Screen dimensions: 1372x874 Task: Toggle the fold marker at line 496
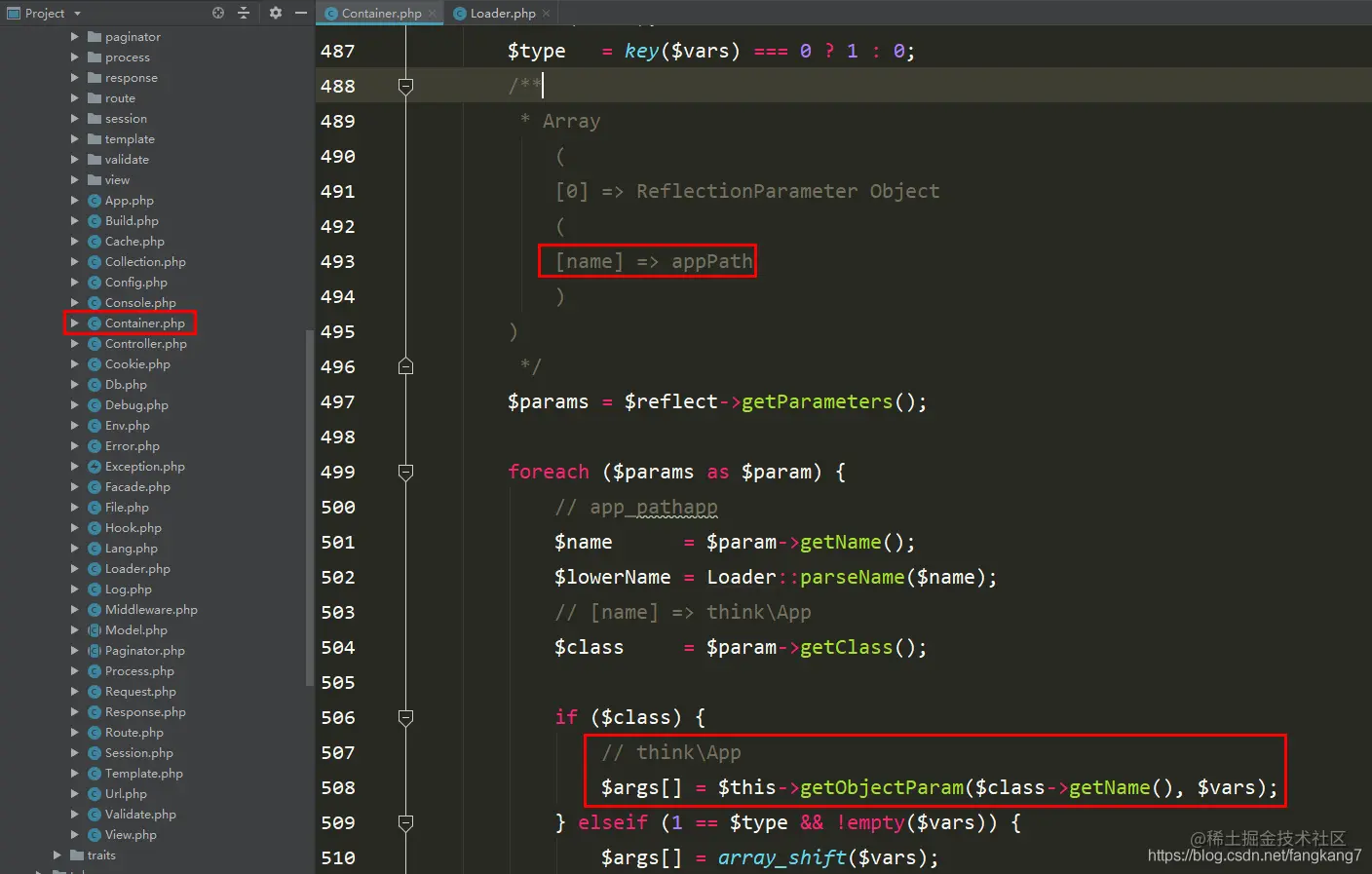click(406, 366)
